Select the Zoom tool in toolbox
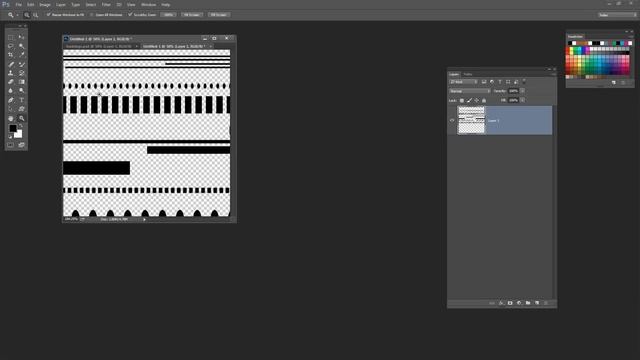Viewport: 640px width, 360px height. (22, 118)
